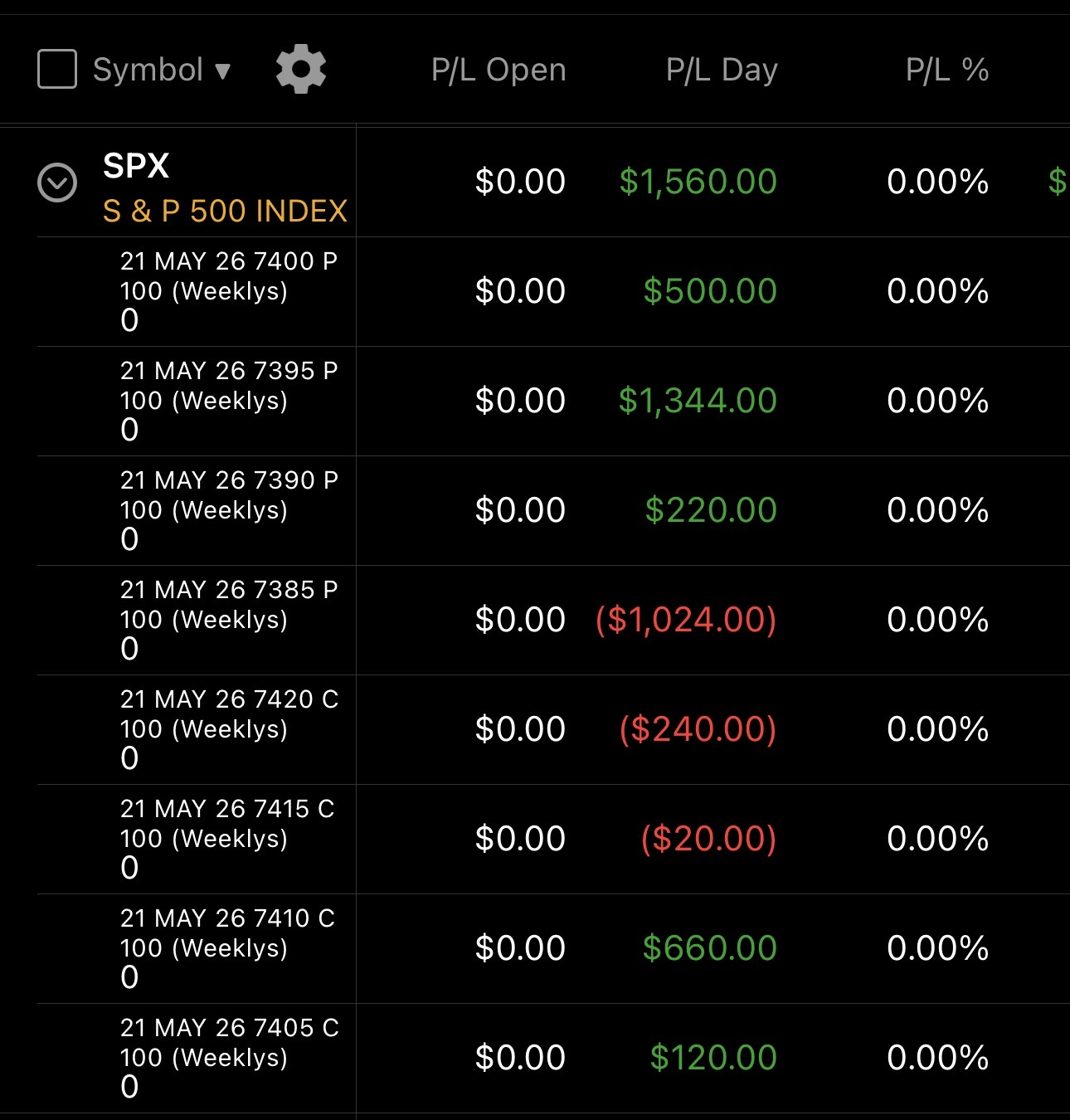Collapse the SPX position group chevron

pos(57,183)
